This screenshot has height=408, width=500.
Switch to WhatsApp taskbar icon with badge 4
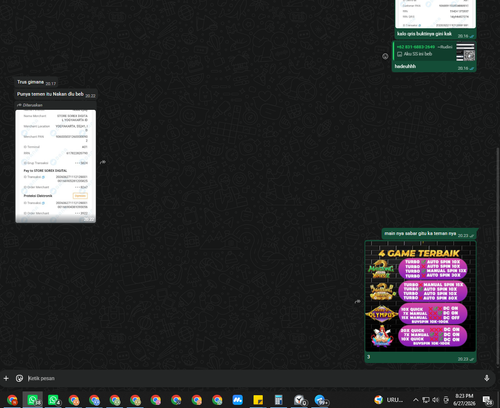(x=54, y=400)
